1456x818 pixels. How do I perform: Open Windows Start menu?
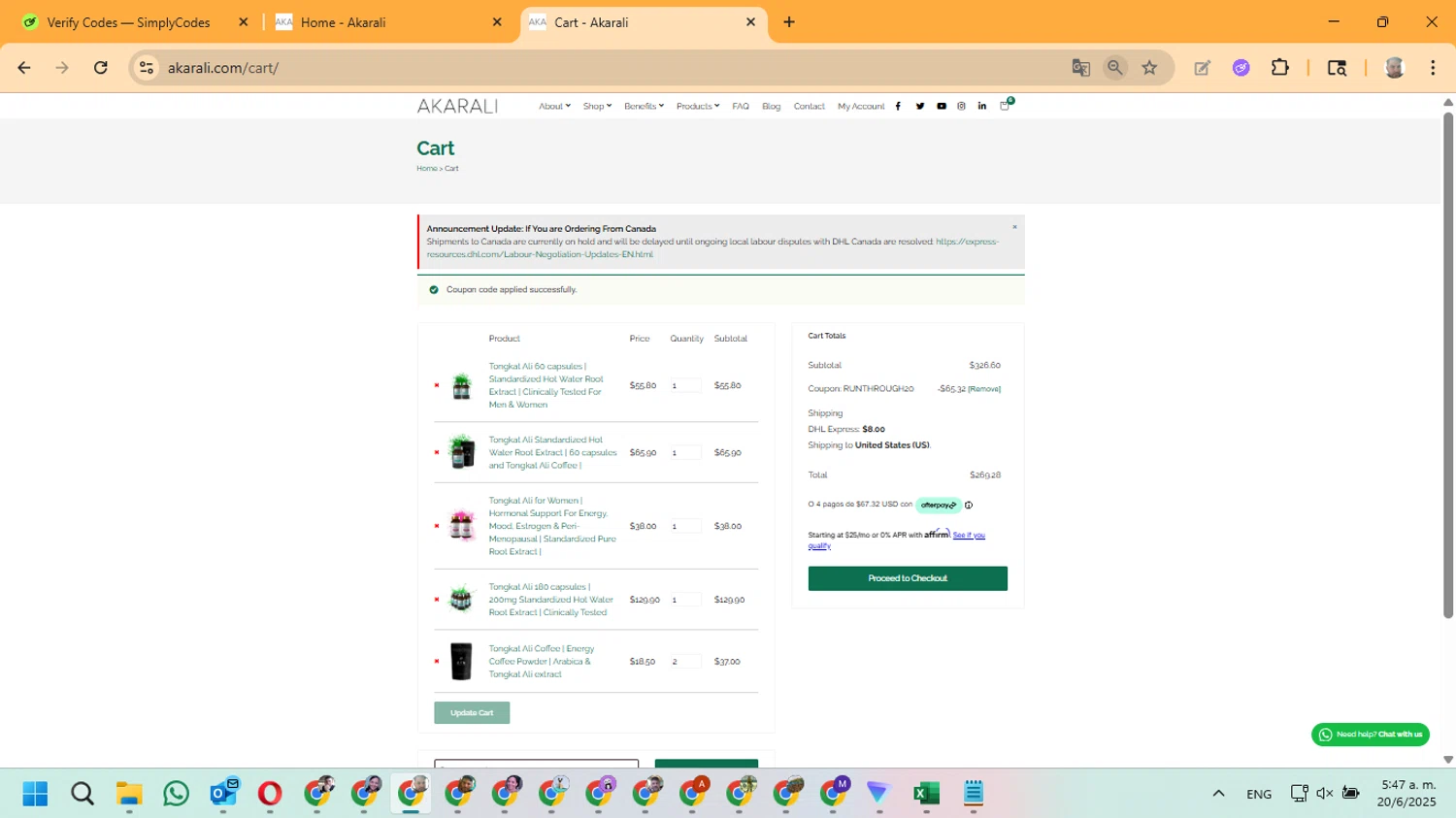[35, 794]
